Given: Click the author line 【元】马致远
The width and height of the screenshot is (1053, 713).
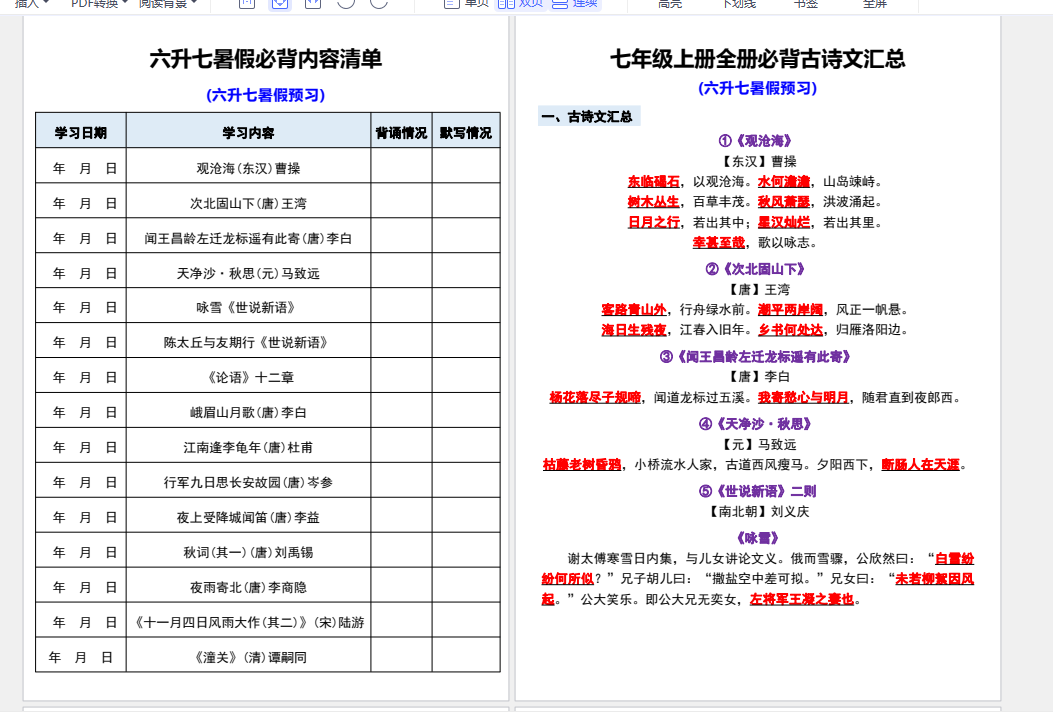Looking at the screenshot, I should coord(758,444).
